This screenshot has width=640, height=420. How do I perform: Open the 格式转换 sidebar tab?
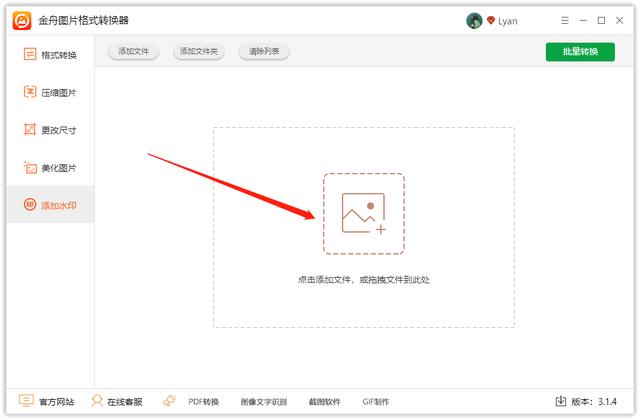coord(50,55)
